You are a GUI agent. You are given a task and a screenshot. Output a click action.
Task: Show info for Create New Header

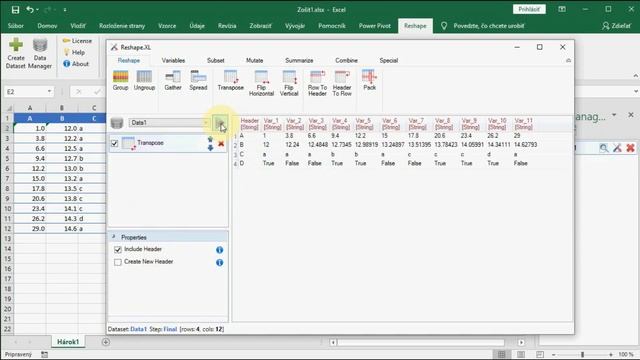click(x=220, y=262)
